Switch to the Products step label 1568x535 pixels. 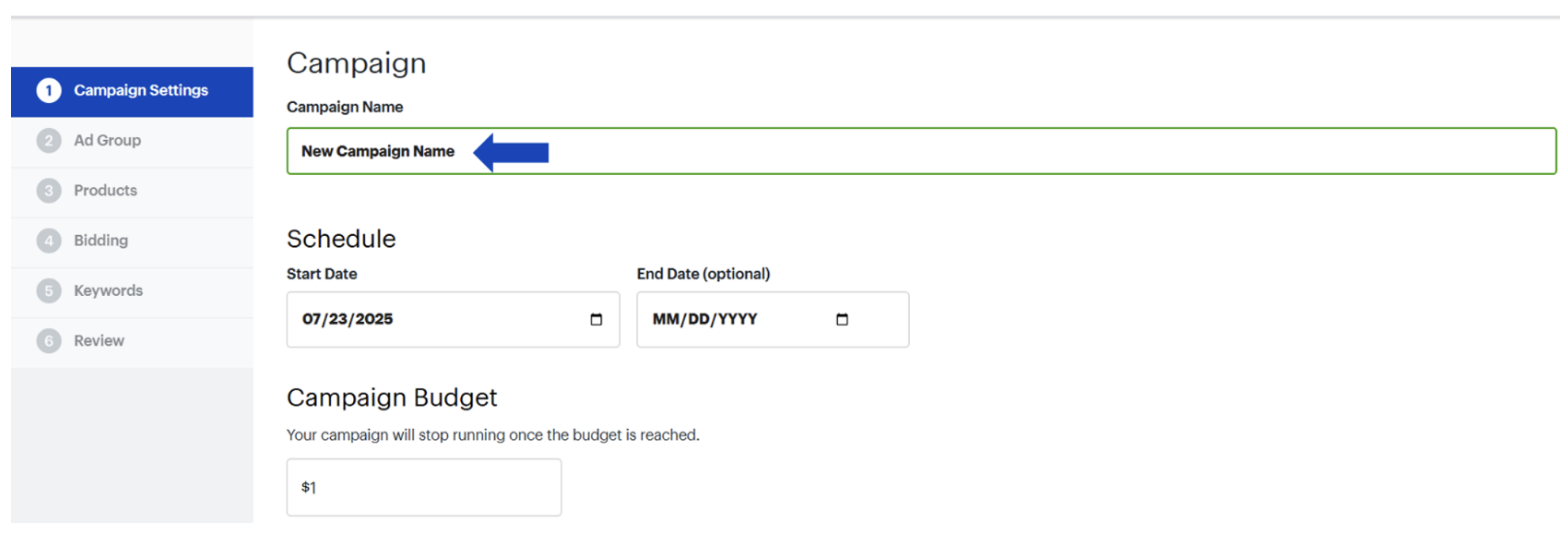[x=105, y=191]
